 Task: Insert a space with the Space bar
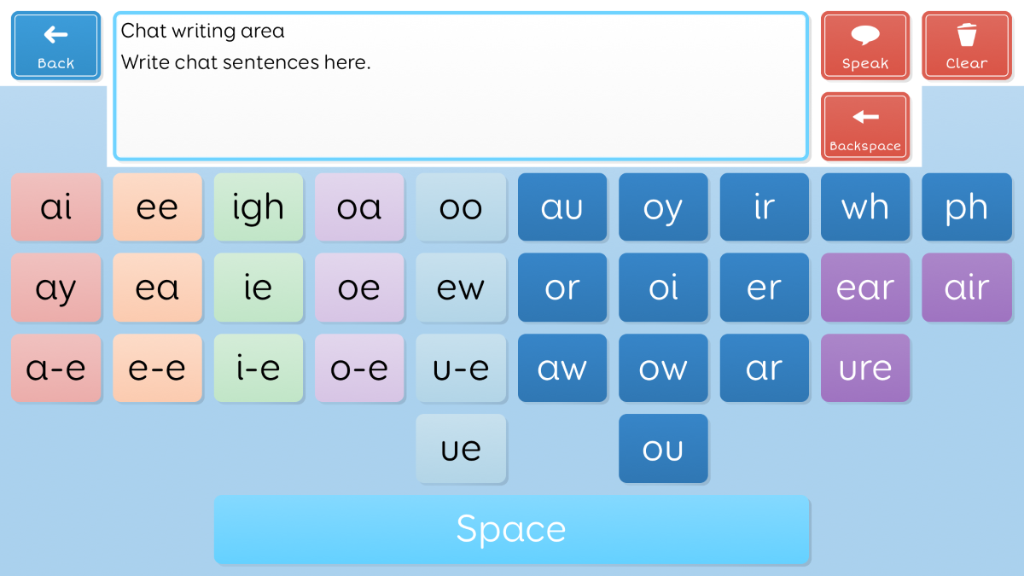pos(511,529)
